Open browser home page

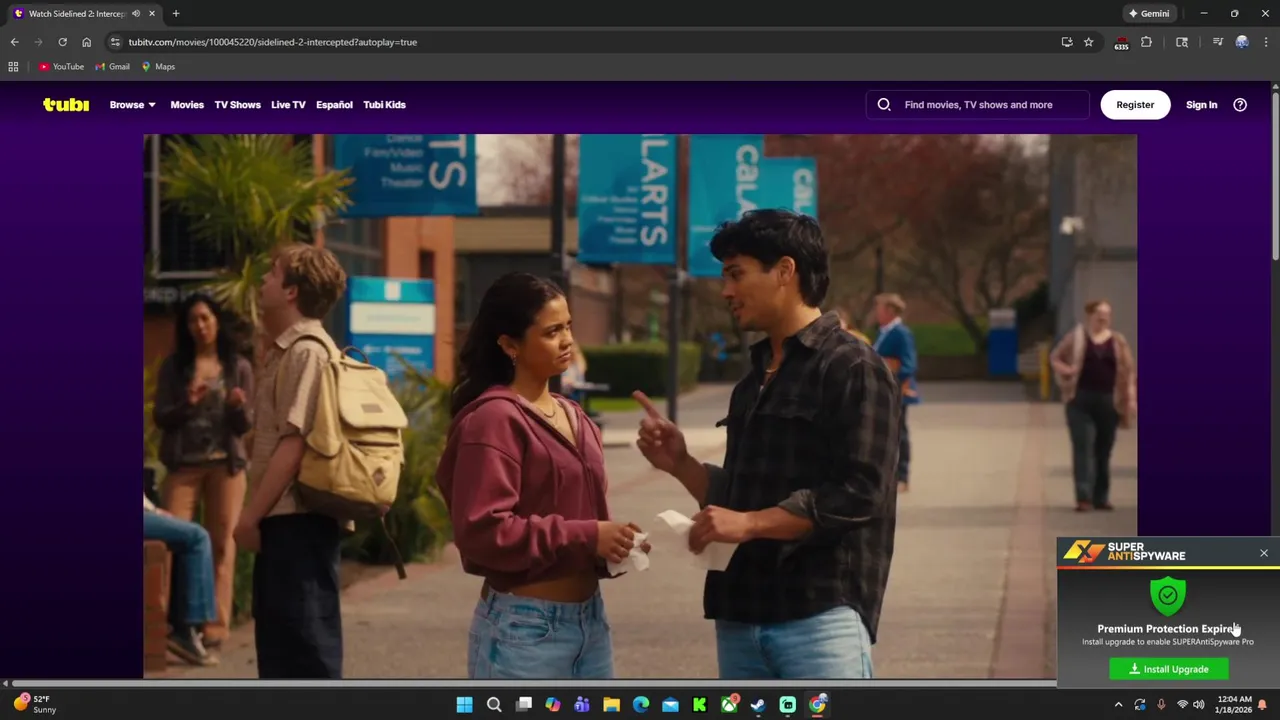click(86, 42)
